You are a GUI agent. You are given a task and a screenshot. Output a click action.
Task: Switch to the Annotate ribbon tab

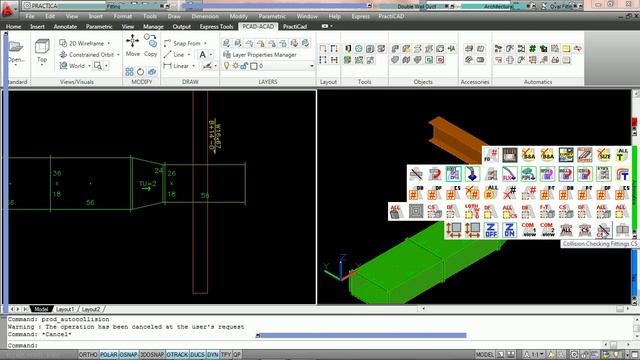[x=65, y=27]
